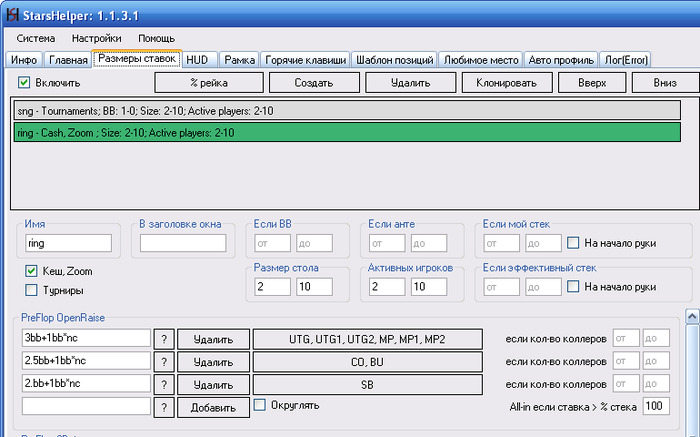Click Активных игроков minimum field
Screen dimensions: 700x437
point(387,287)
